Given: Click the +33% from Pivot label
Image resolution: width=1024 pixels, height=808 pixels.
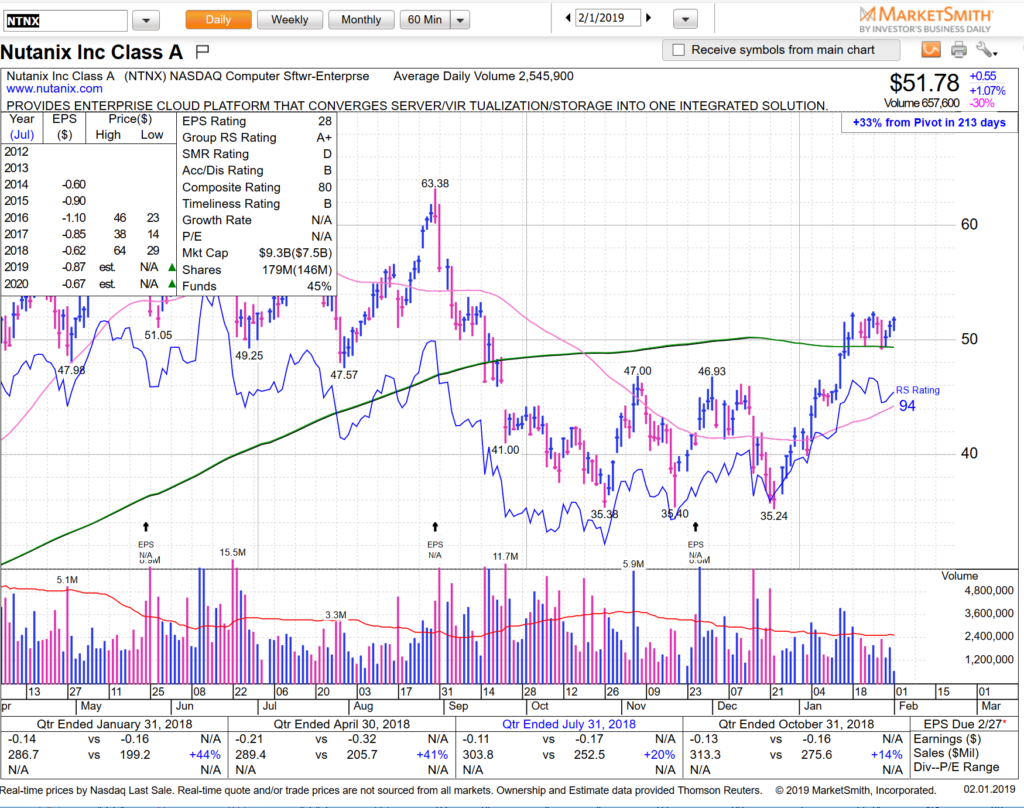Looking at the screenshot, I should (x=929, y=122).
